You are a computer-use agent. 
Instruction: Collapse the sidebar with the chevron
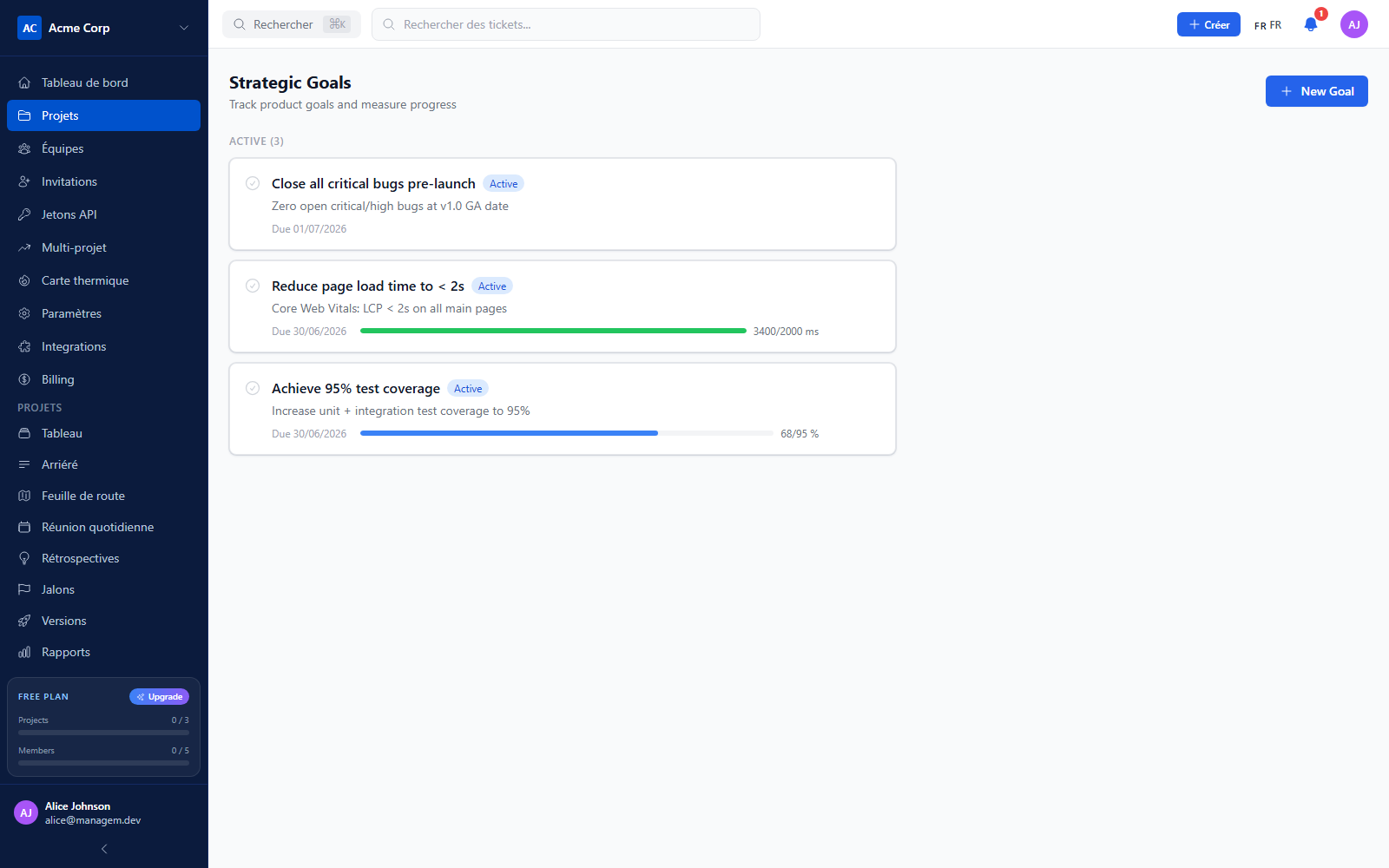tap(104, 849)
